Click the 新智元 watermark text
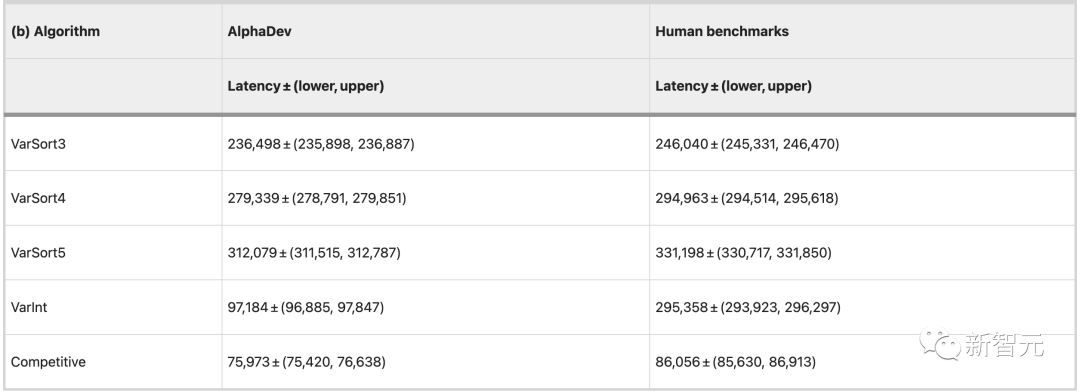The width and height of the screenshot is (1080, 392). pyautogui.click(x=1004, y=344)
